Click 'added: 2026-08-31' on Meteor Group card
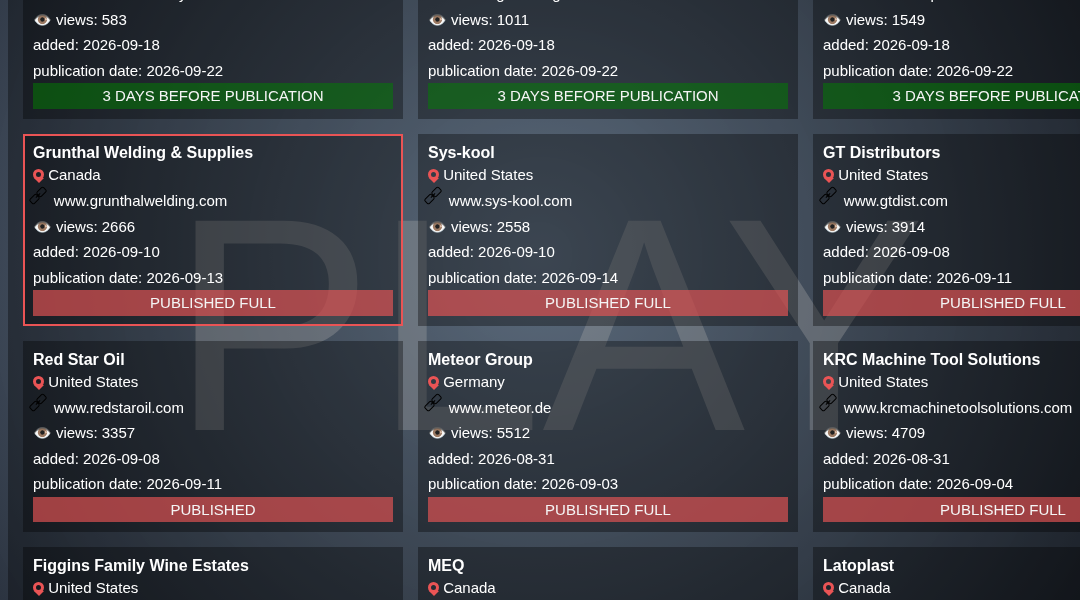 (x=491, y=459)
